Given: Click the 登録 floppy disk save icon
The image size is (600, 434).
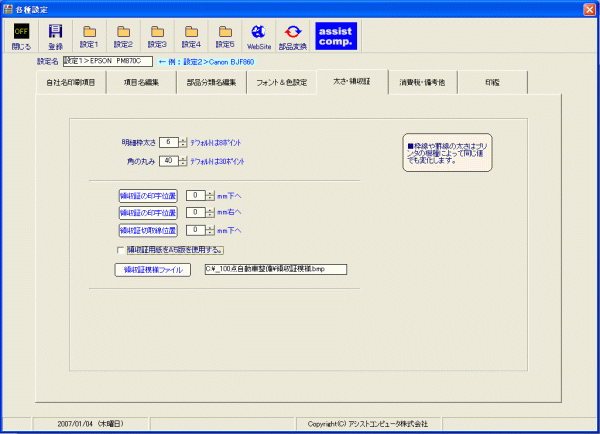Looking at the screenshot, I should (55, 36).
